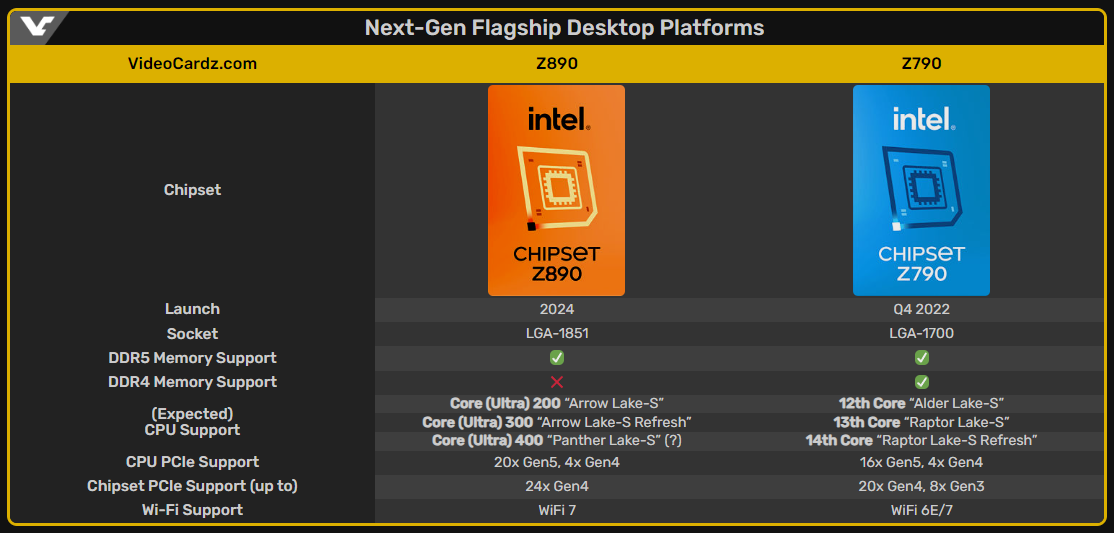The height and width of the screenshot is (533, 1114).
Task: Click the orange Intel Z890 chipset image
Action: click(x=556, y=190)
